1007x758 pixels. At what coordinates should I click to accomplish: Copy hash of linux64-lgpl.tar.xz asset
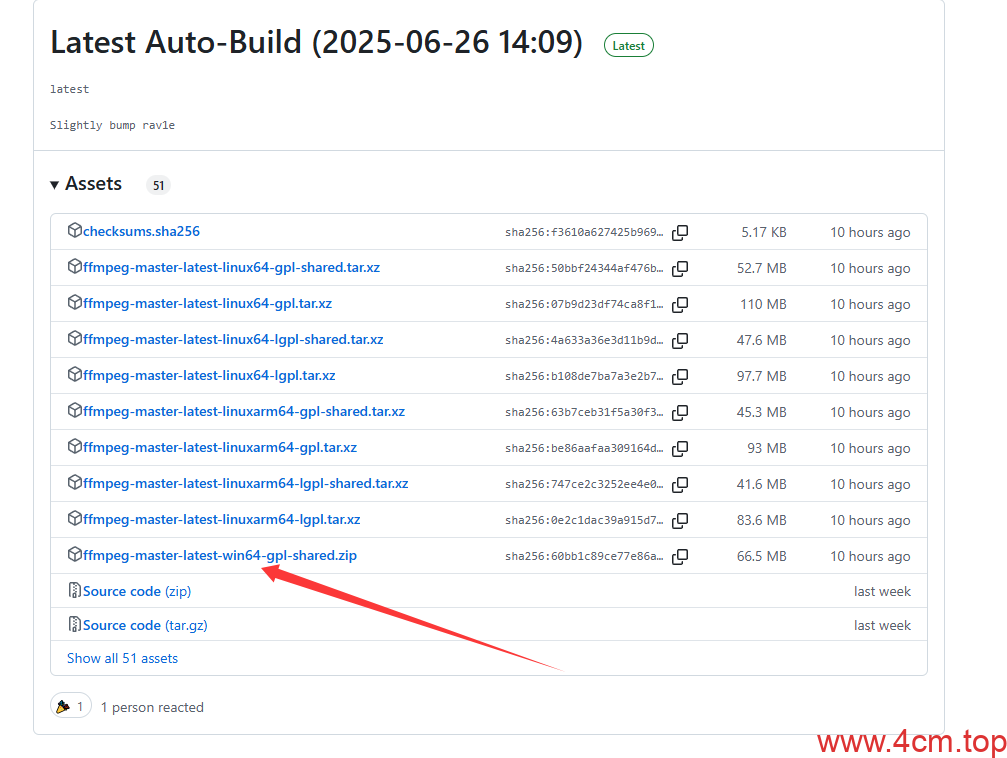coord(680,376)
